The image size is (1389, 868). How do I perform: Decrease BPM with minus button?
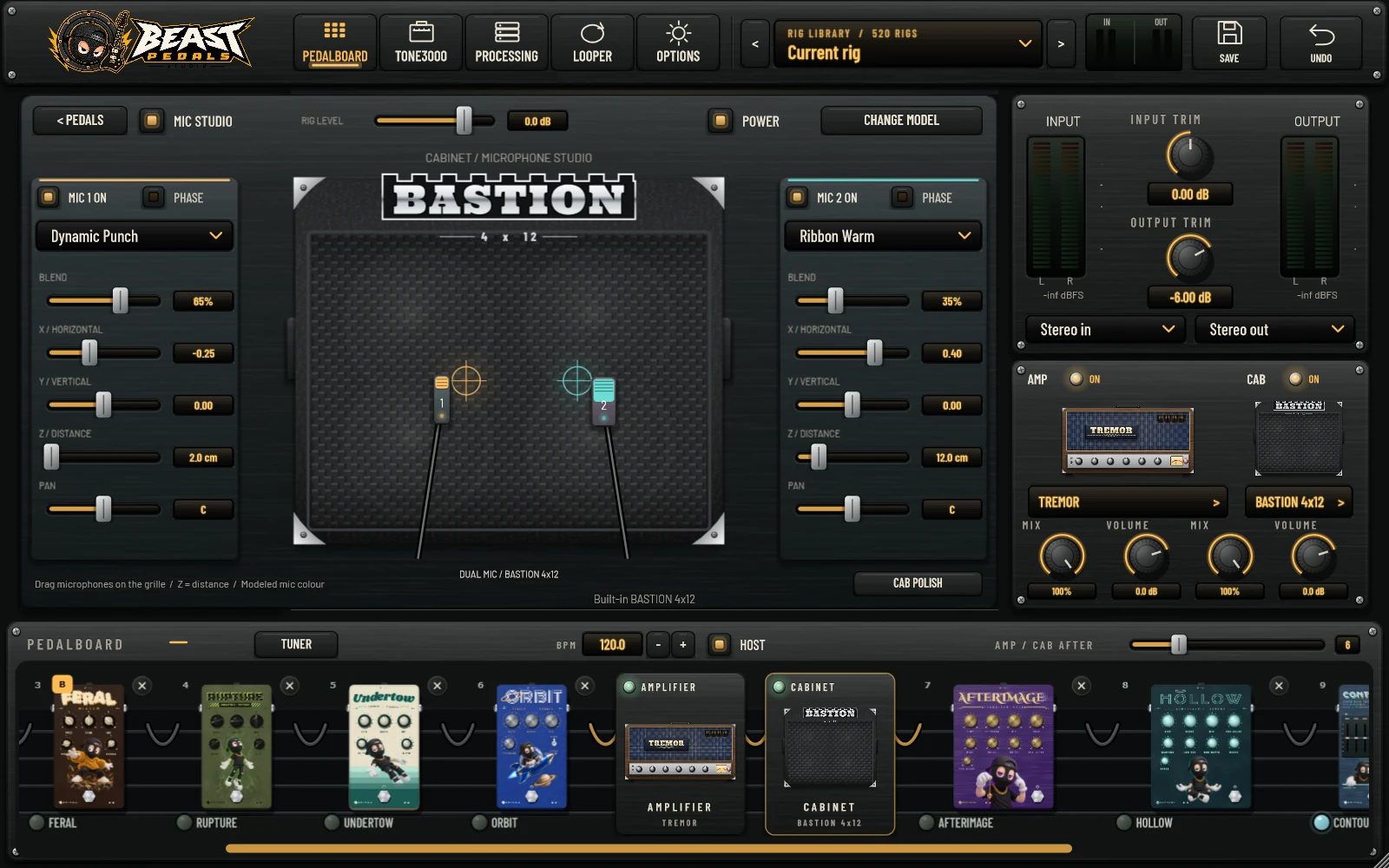click(x=658, y=645)
